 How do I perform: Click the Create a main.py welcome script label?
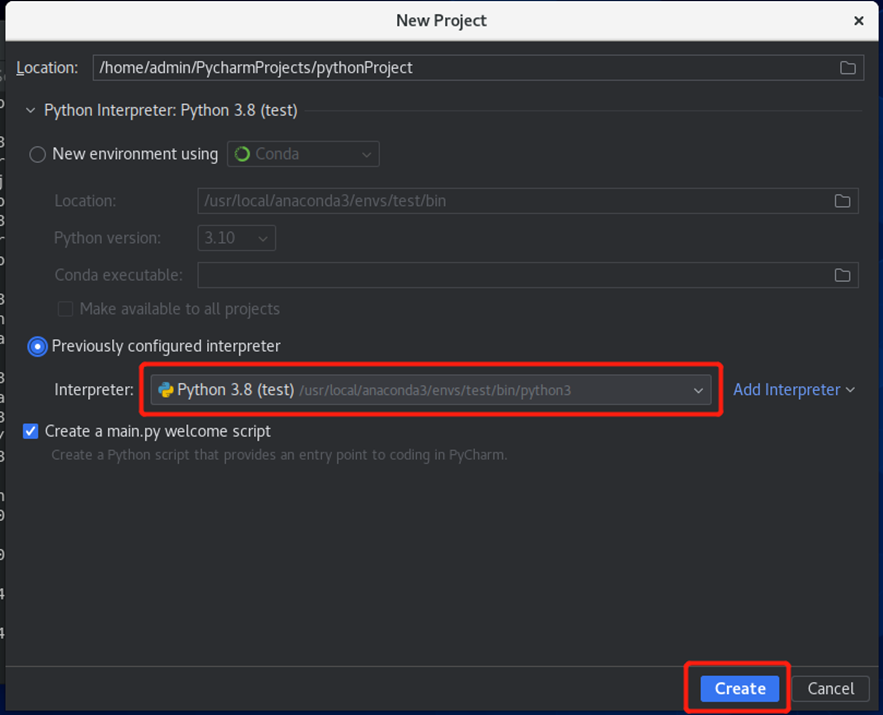(158, 431)
